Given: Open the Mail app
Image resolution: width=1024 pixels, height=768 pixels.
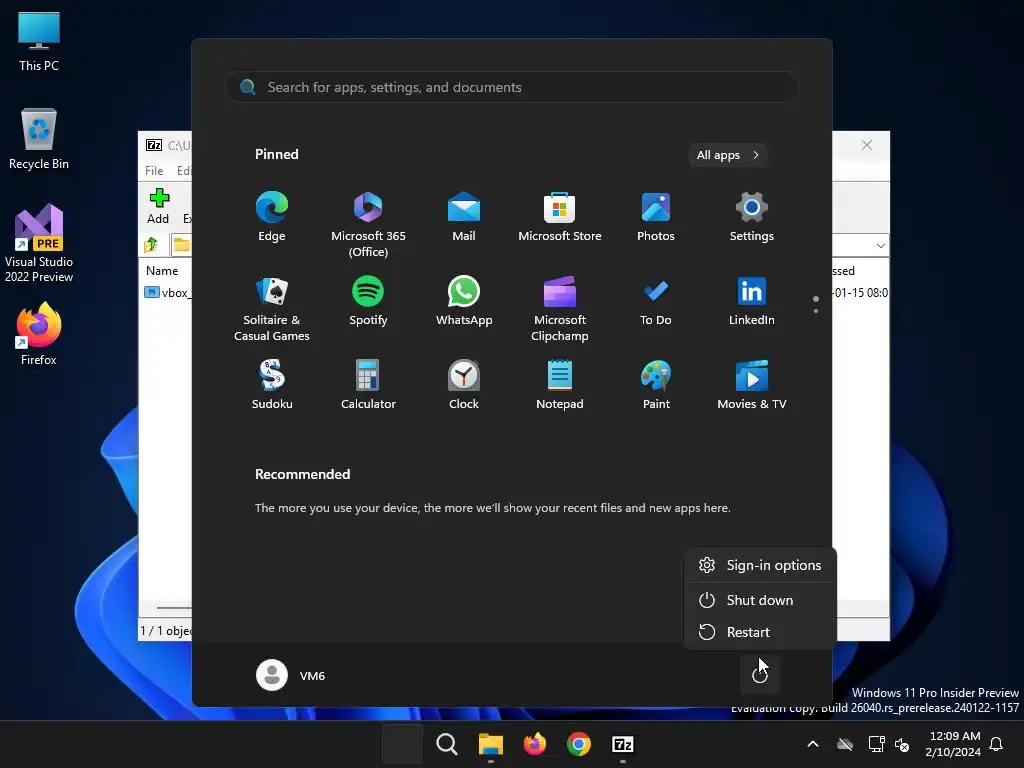Looking at the screenshot, I should 464,217.
